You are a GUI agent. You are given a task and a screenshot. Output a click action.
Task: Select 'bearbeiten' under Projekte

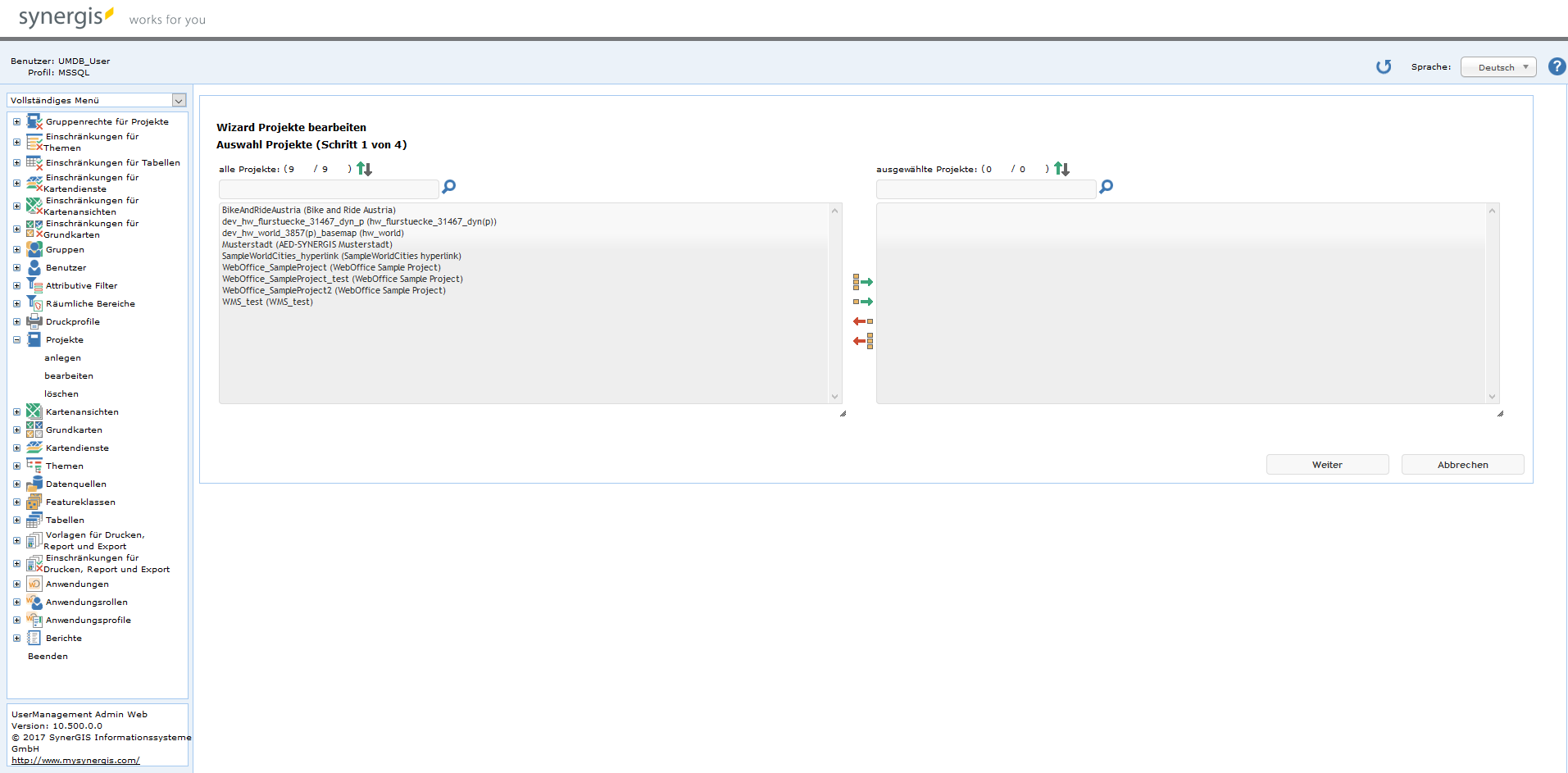tap(69, 375)
